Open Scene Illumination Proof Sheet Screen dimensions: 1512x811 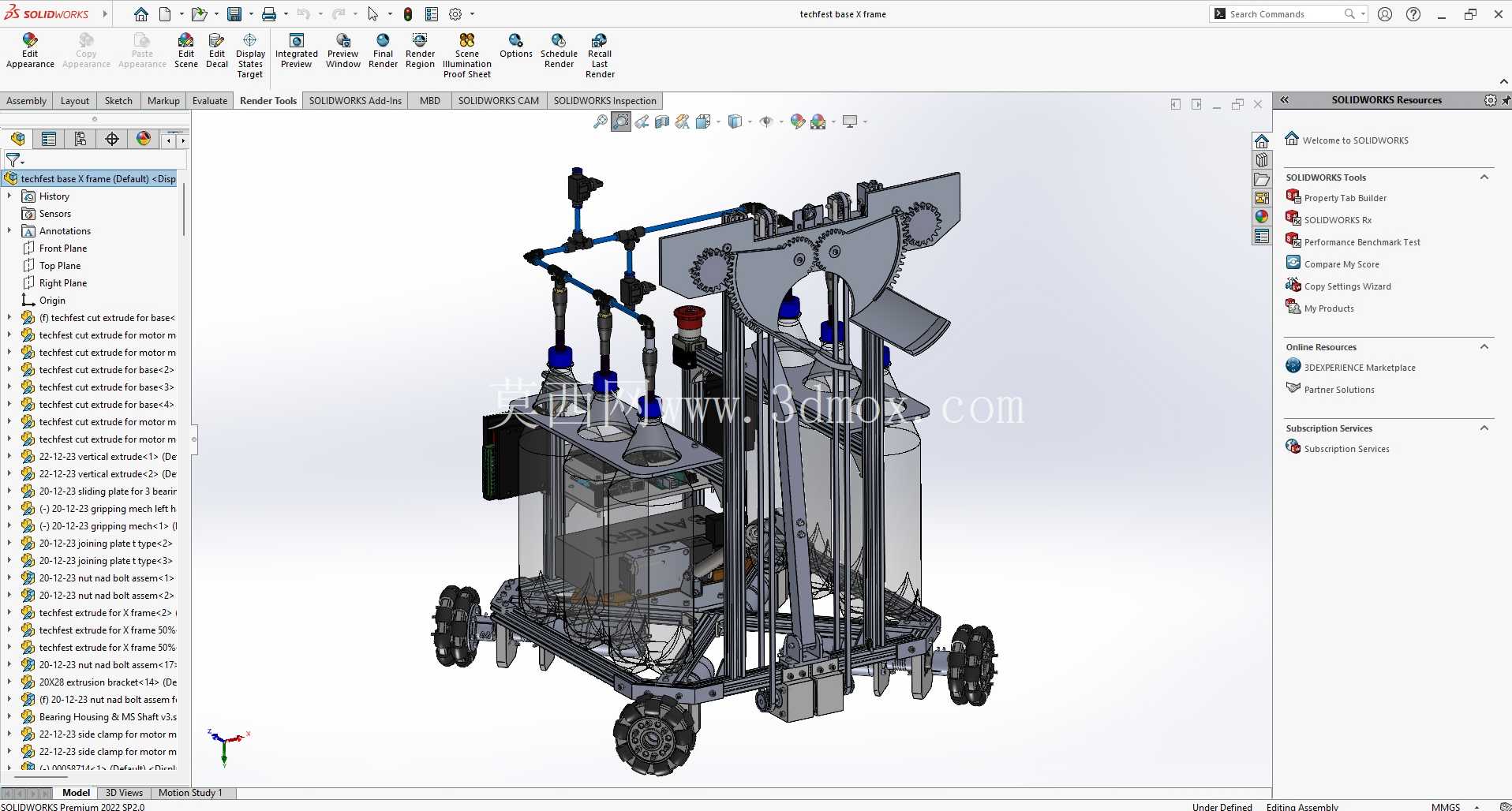[467, 55]
